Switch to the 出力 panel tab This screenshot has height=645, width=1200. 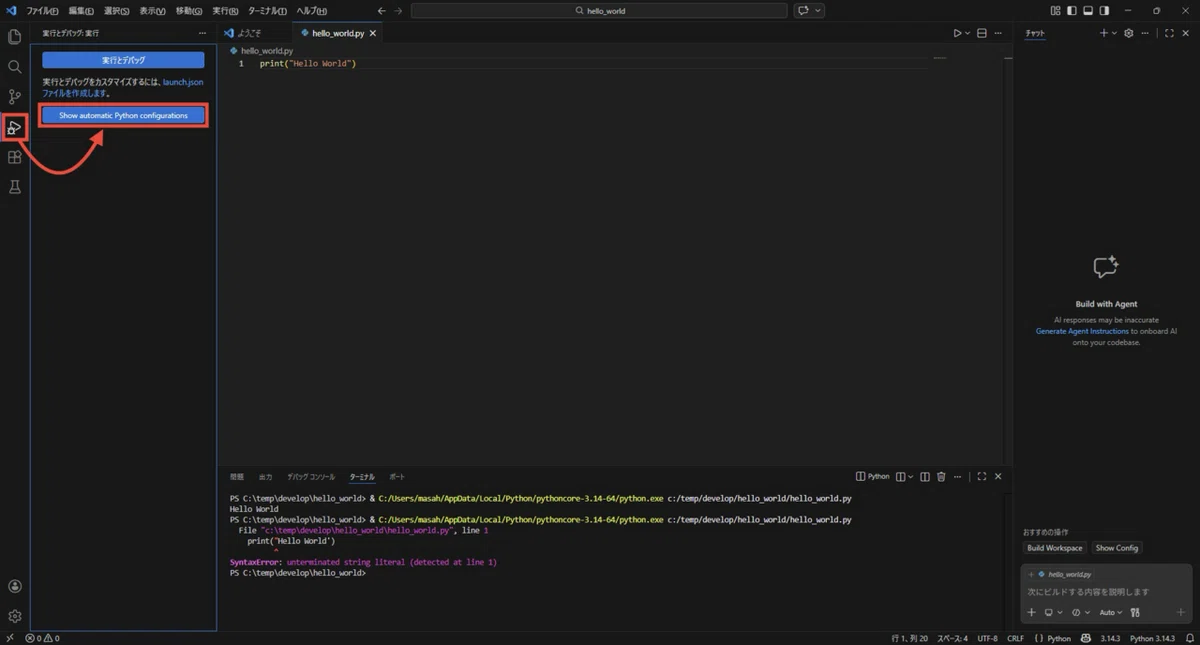click(x=265, y=477)
